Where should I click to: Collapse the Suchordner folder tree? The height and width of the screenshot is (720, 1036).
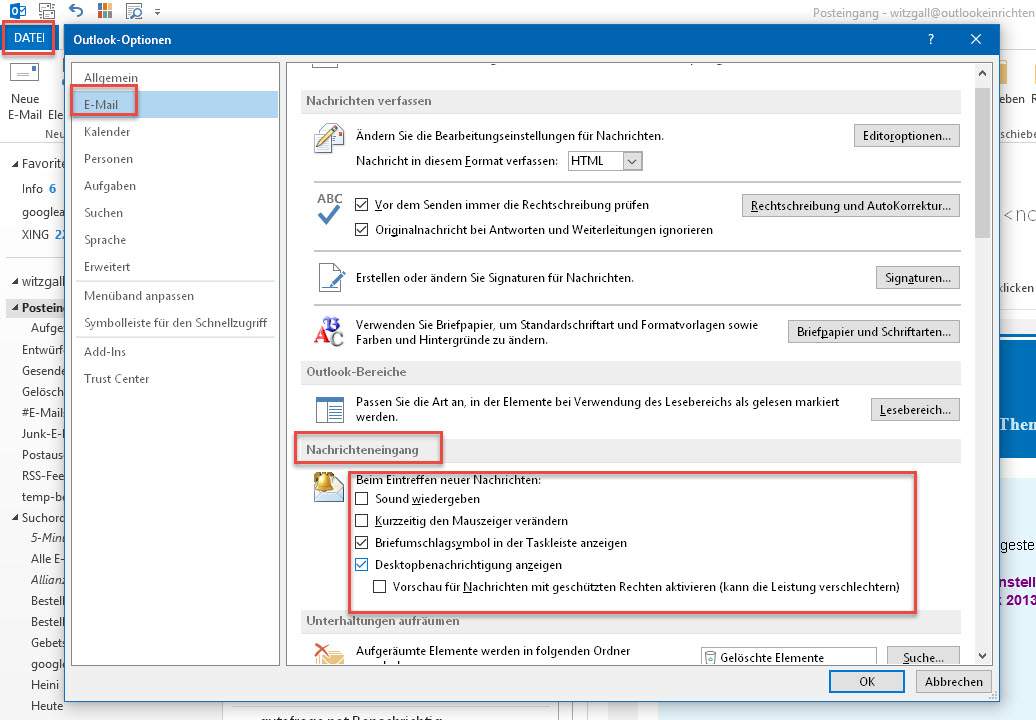click(x=15, y=518)
